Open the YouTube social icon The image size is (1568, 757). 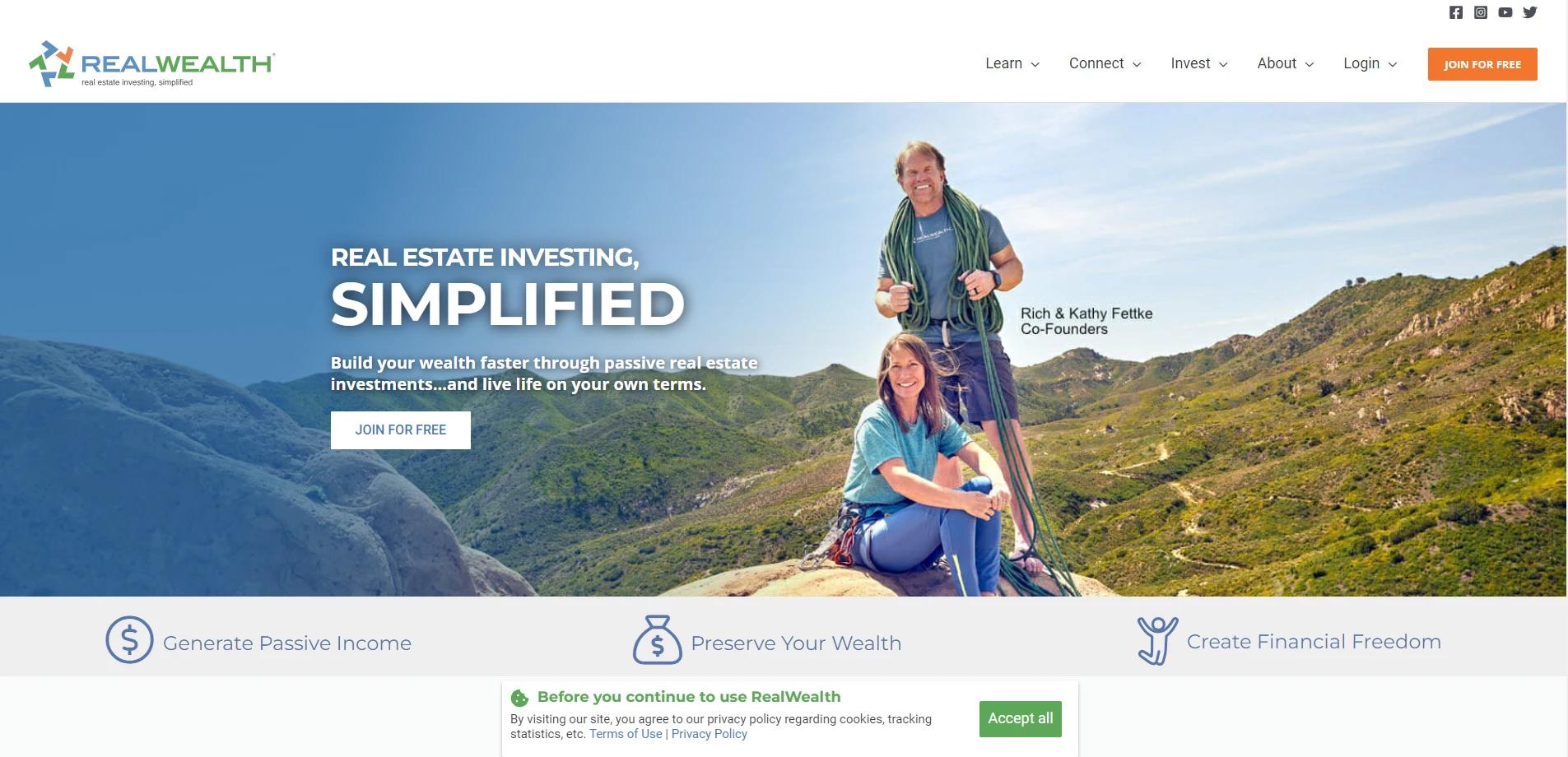point(1505,12)
